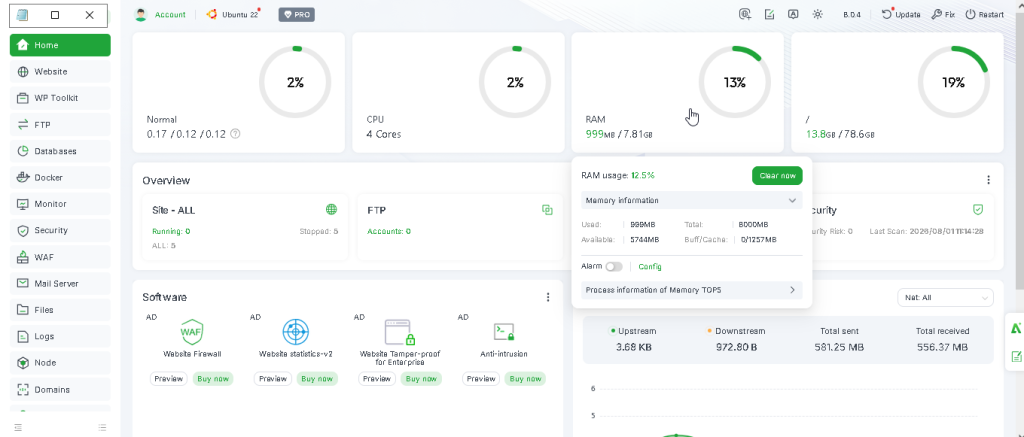Click the Site globe icon
Screen dimensions: 1024x437
pos(332,210)
